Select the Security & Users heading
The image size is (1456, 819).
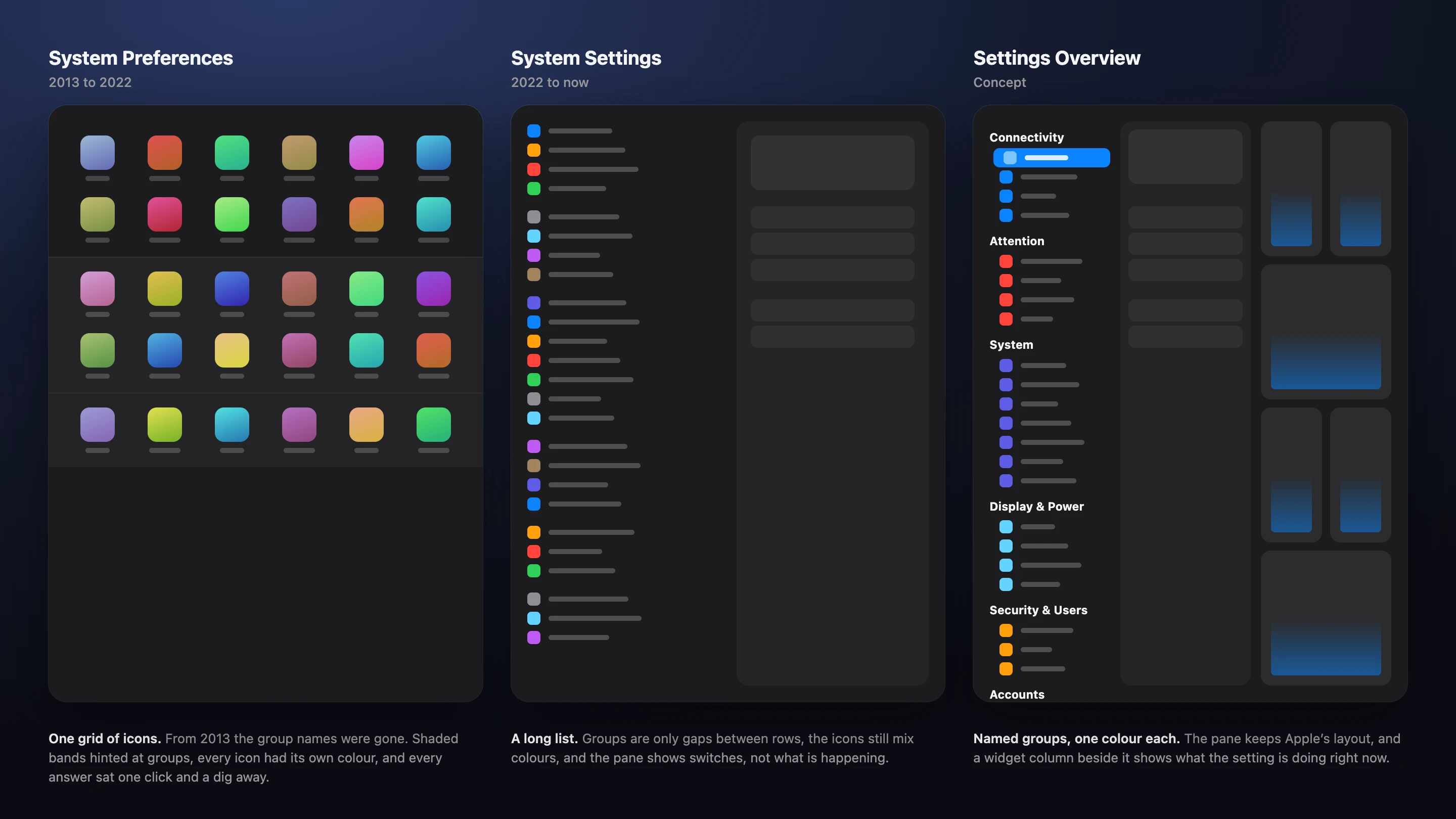tap(1038, 610)
